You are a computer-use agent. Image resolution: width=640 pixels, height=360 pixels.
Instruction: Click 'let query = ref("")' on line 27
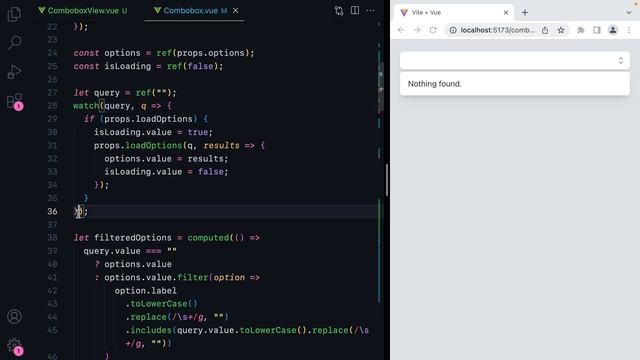pos(125,93)
